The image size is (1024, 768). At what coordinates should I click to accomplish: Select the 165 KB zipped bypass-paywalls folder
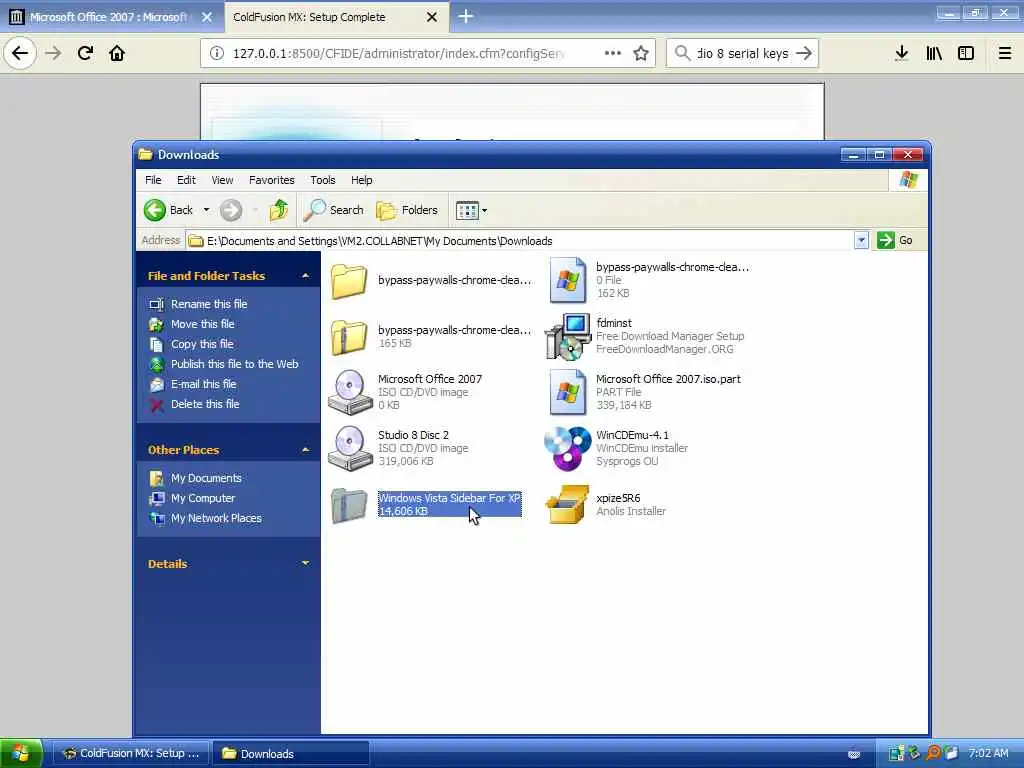(349, 336)
